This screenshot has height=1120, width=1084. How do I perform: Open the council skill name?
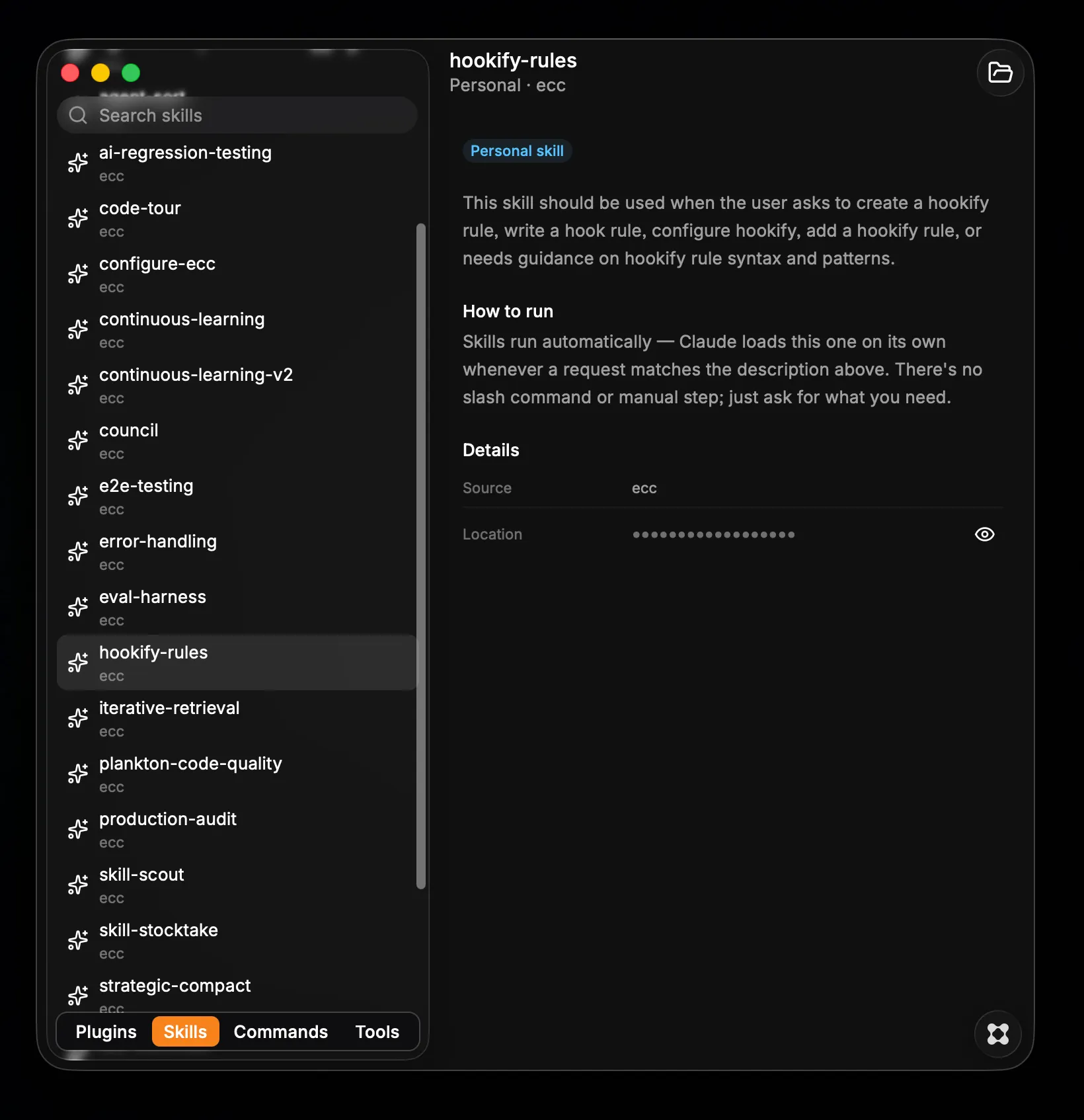[129, 430]
